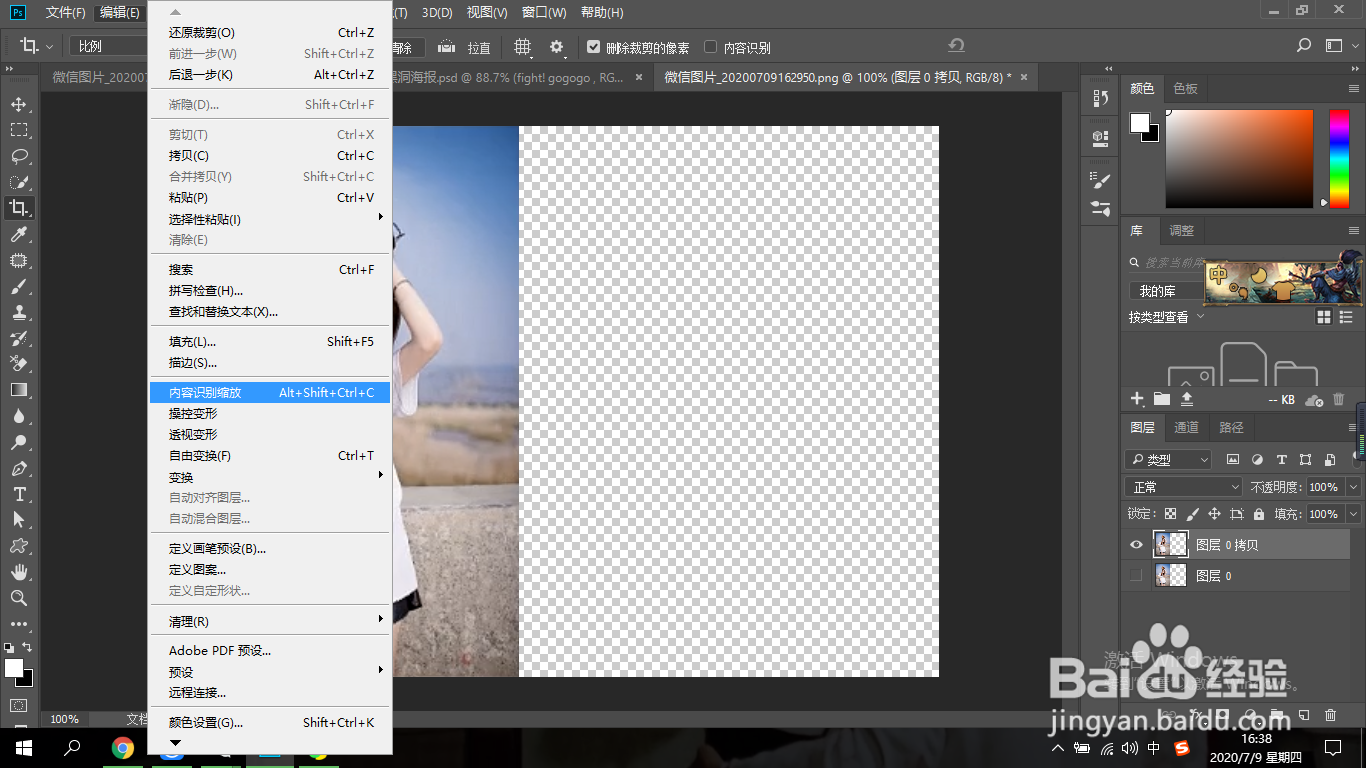
Task: Select the Lasso tool
Action: pyautogui.click(x=19, y=156)
